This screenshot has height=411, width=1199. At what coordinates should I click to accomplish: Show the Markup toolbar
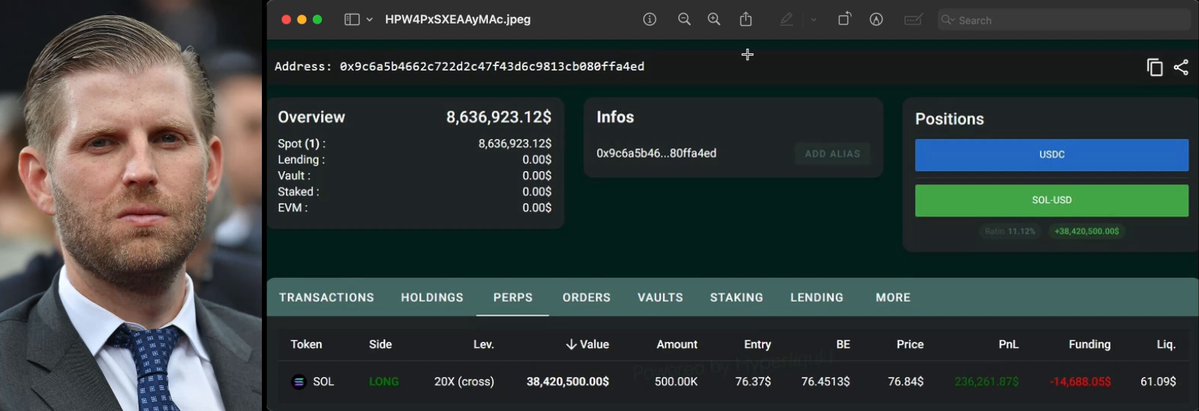click(x=876, y=20)
